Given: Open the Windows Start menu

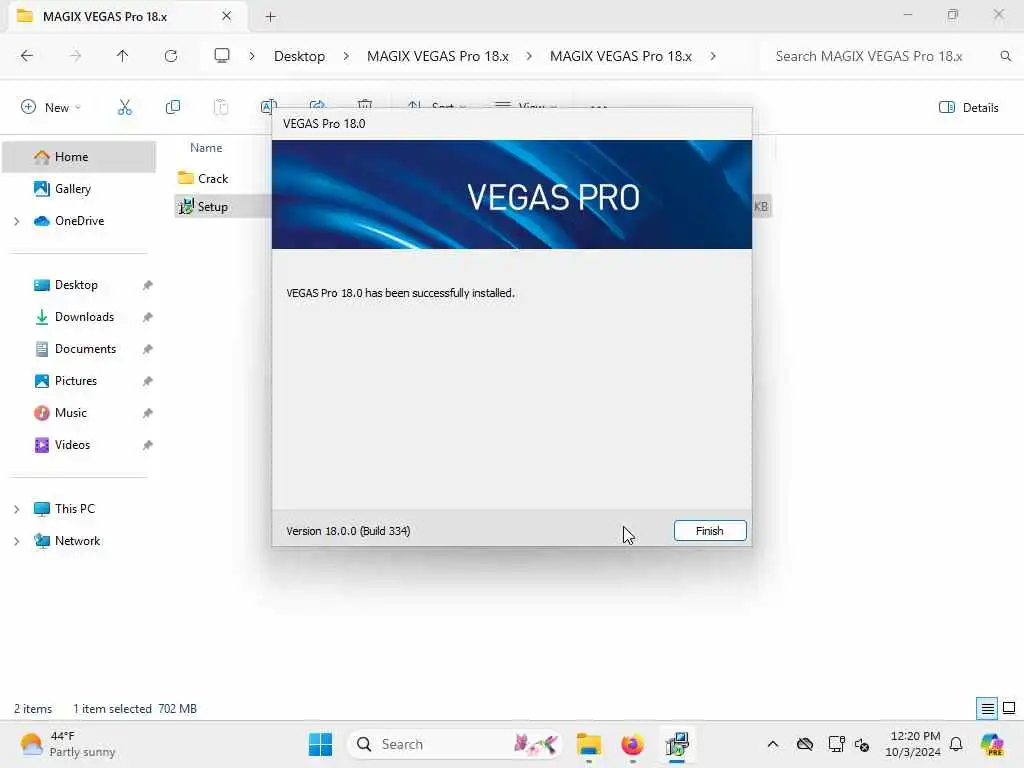Looking at the screenshot, I should (320, 744).
